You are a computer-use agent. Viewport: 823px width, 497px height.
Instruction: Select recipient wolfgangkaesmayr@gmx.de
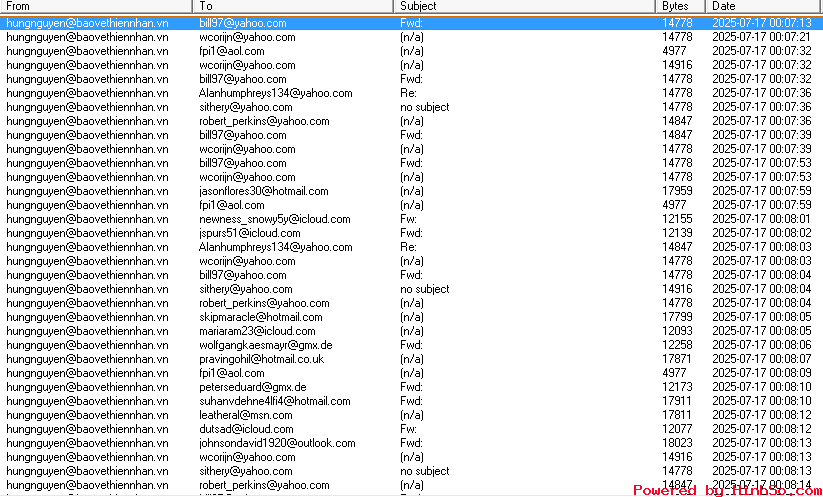point(266,345)
